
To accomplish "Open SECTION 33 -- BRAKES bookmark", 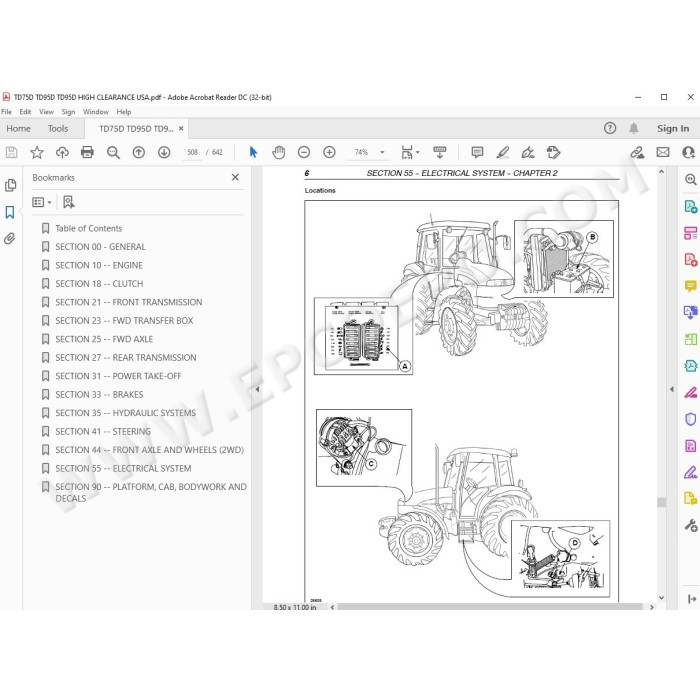I will (x=99, y=395).
